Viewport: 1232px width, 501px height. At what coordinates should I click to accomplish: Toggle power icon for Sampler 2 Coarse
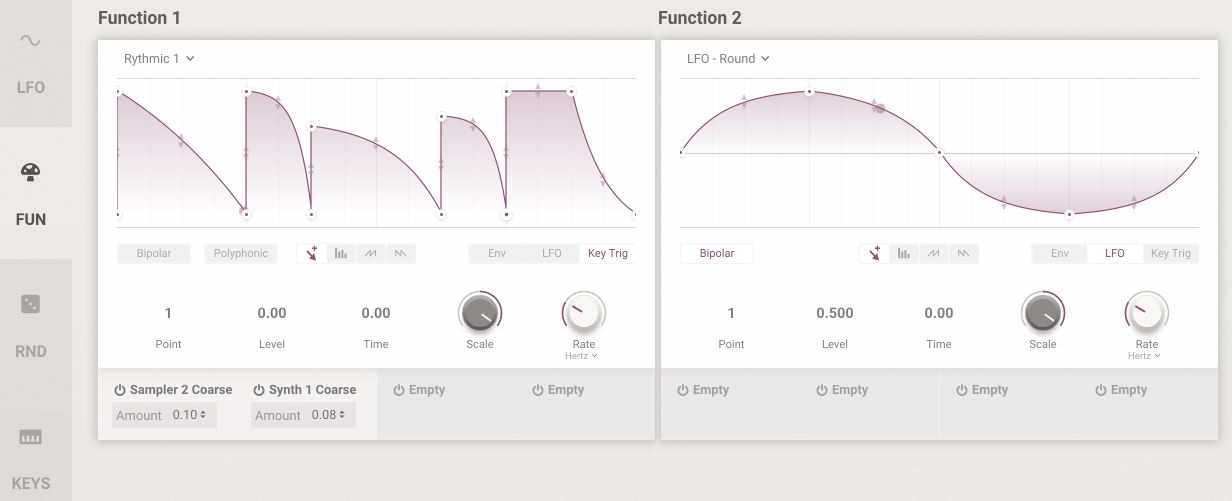[119, 390]
